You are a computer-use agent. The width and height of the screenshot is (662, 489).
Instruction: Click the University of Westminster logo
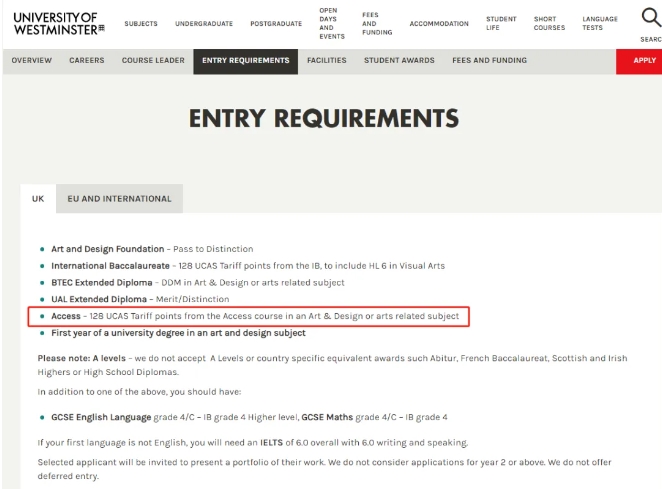pyautogui.click(x=58, y=23)
